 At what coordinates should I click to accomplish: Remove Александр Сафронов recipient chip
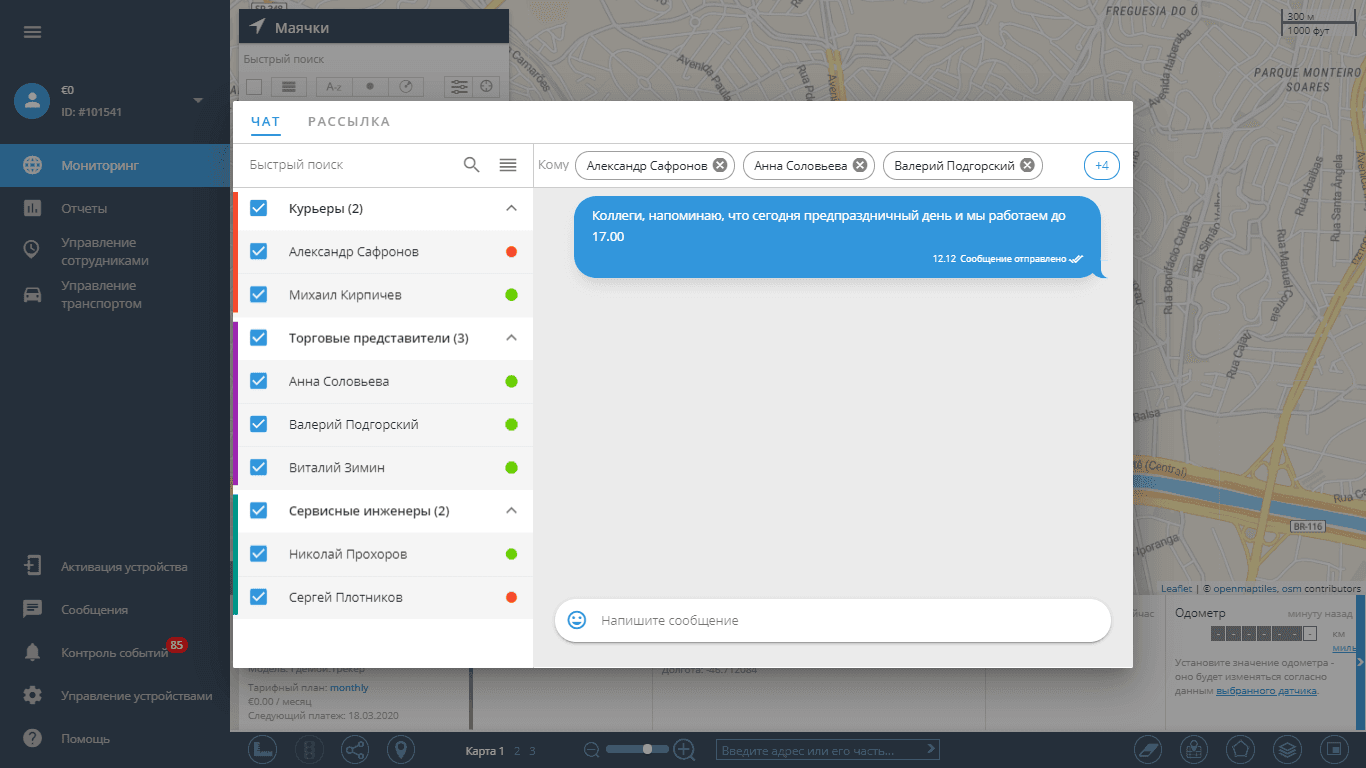click(720, 165)
